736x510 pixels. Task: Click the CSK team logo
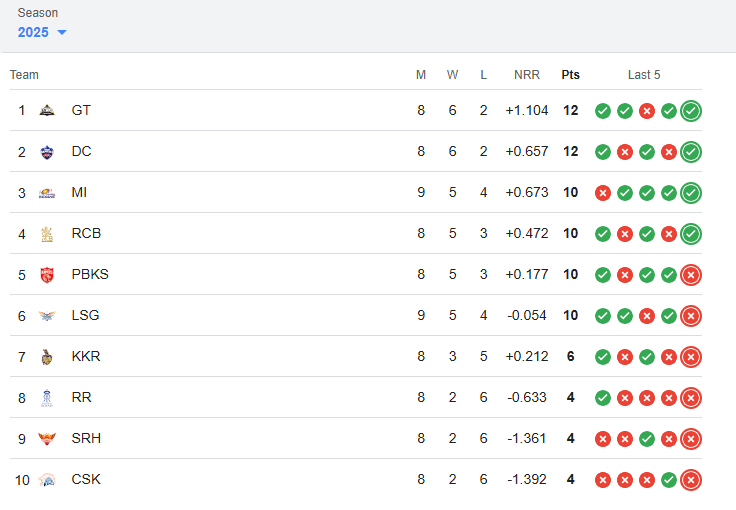click(47, 480)
